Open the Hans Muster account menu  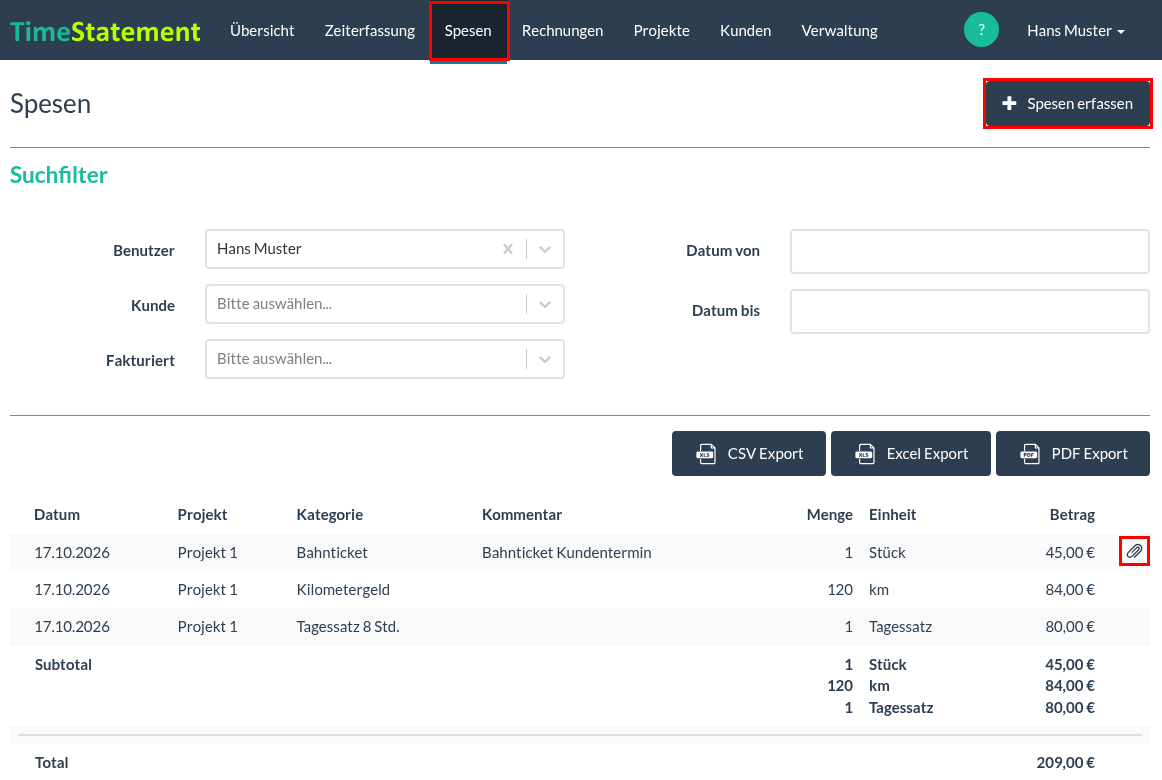[x=1075, y=30]
